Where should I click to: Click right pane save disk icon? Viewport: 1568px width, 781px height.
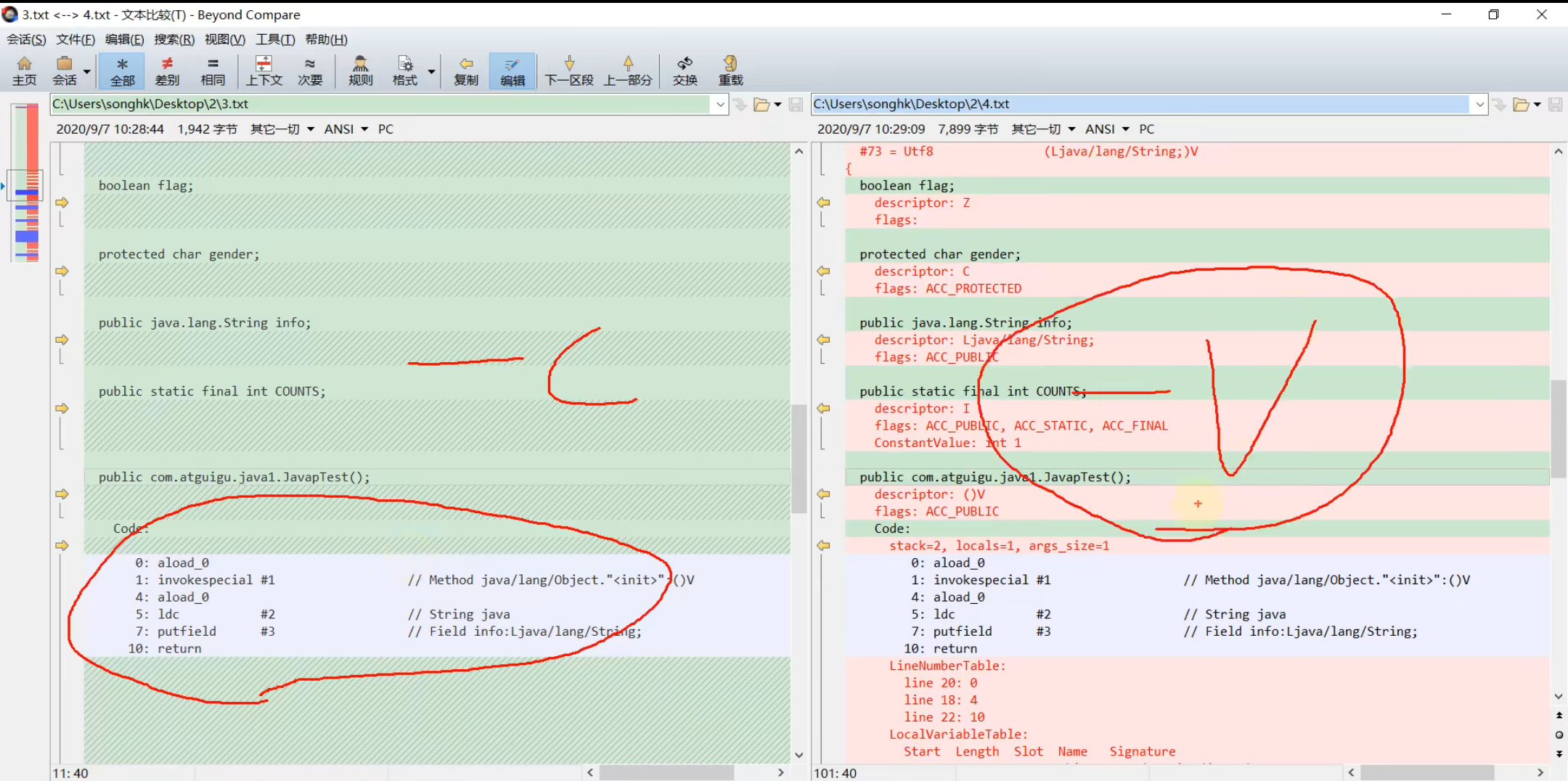pos(1555,105)
